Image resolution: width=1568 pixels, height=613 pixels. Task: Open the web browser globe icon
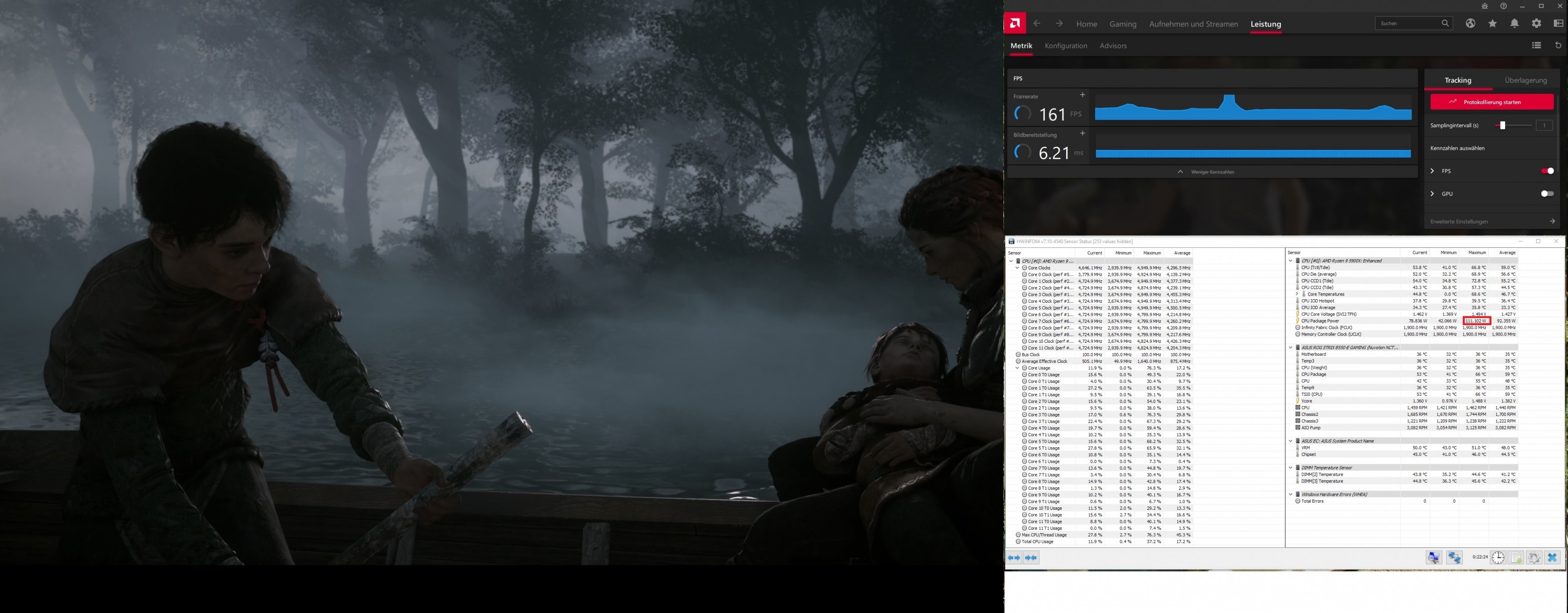click(1470, 23)
